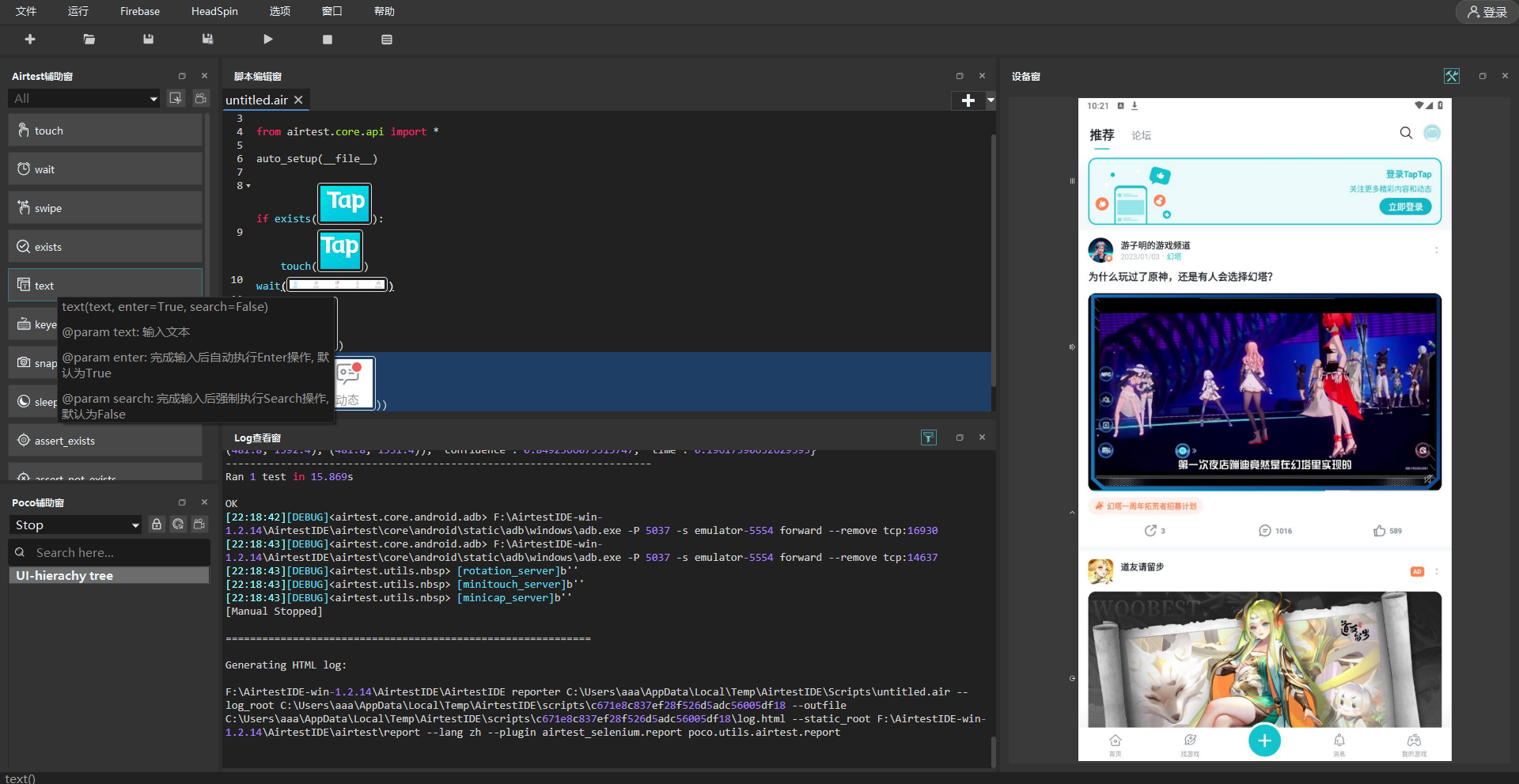Screen dimensions: 1519x784
Task: Click the record camera icon in Airtest panel
Action: [201, 98]
